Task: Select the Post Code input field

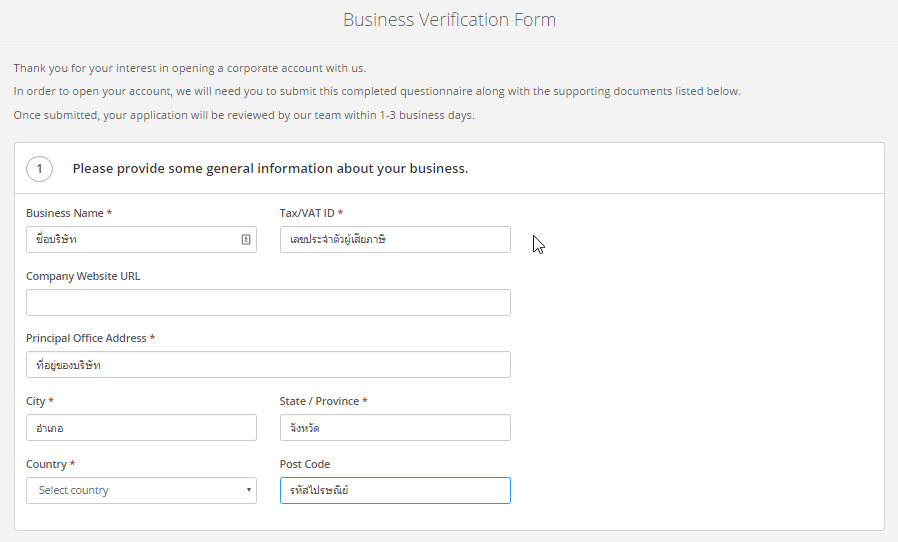Action: (395, 490)
